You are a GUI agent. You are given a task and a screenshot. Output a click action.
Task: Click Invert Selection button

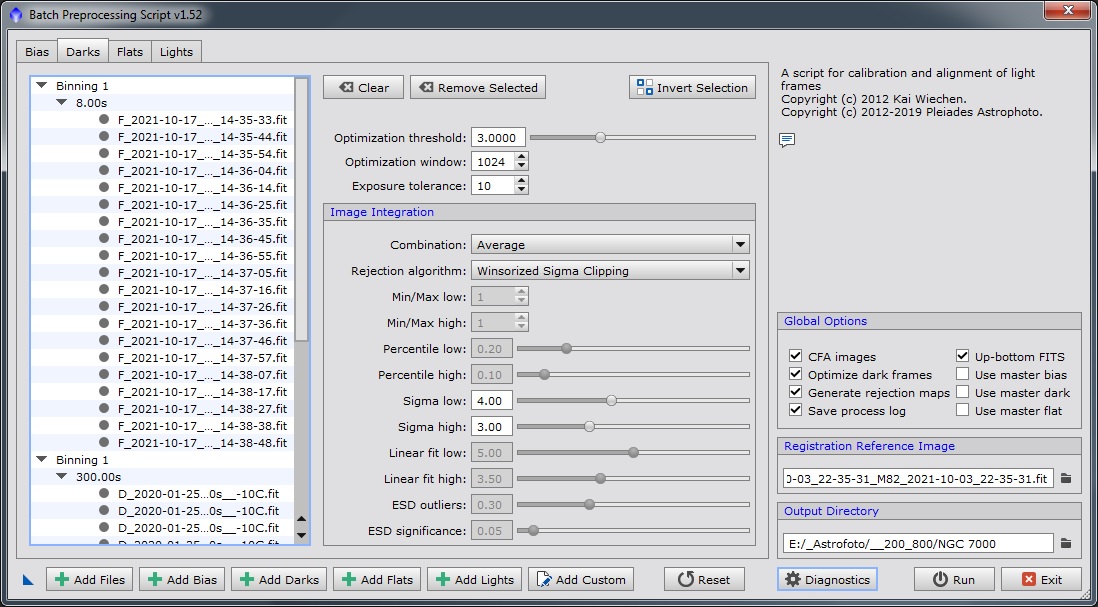(x=692, y=88)
